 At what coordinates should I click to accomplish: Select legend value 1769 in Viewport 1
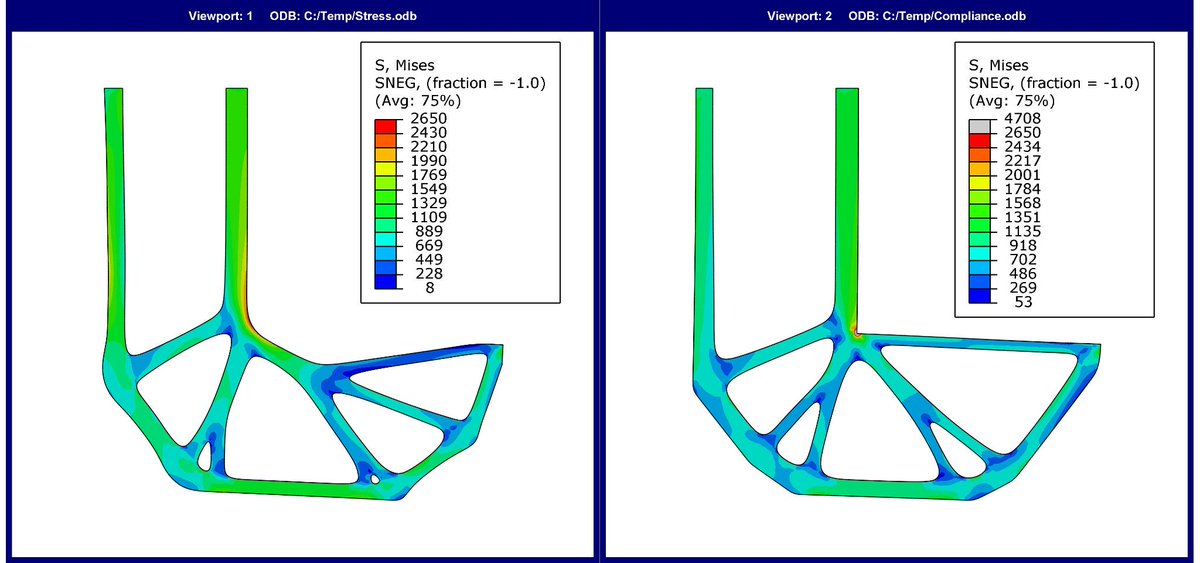(x=427, y=175)
